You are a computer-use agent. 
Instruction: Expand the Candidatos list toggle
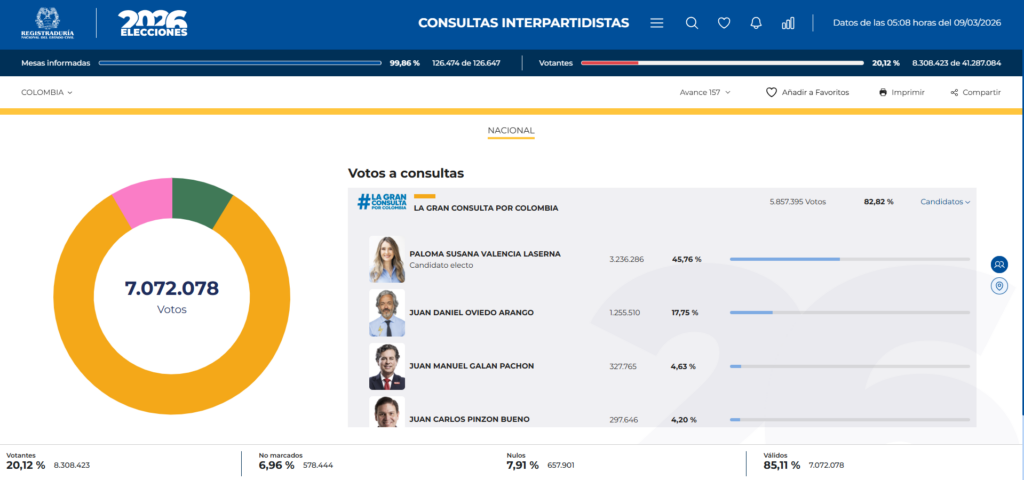945,202
